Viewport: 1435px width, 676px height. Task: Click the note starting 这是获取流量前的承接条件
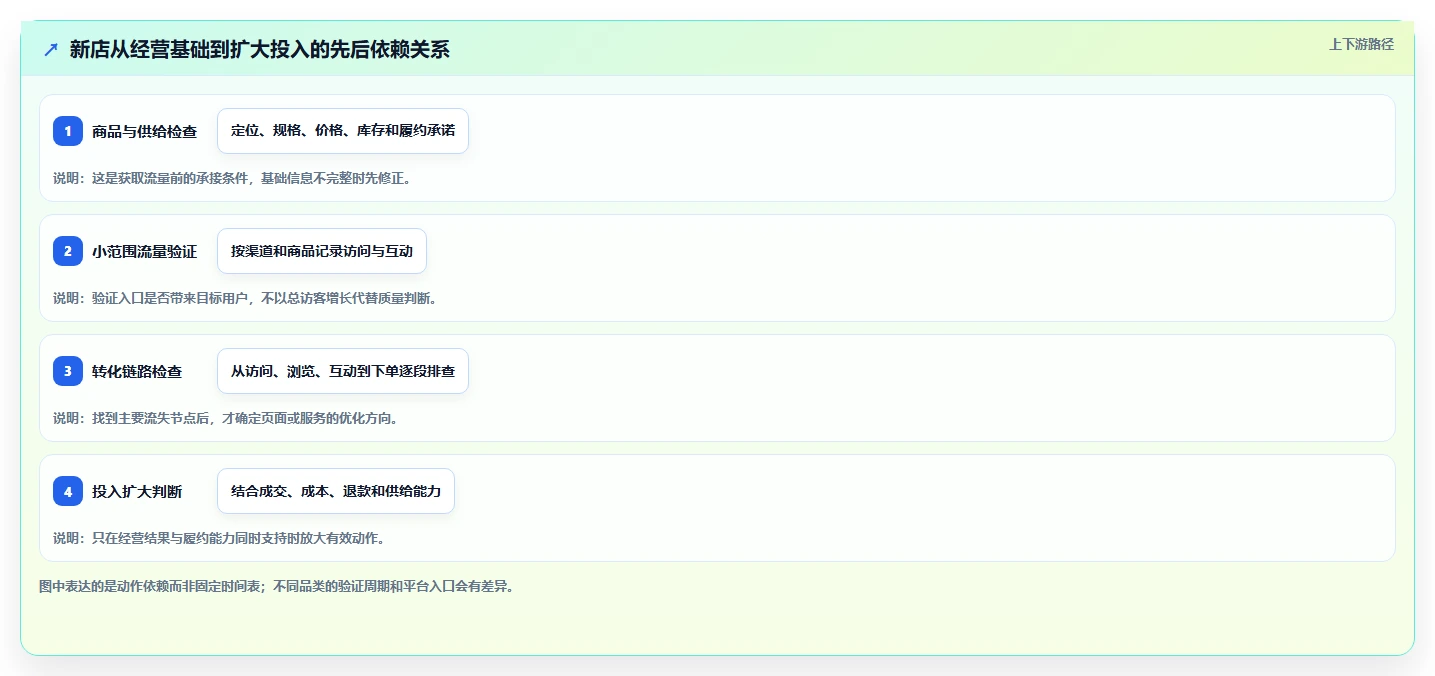232,178
